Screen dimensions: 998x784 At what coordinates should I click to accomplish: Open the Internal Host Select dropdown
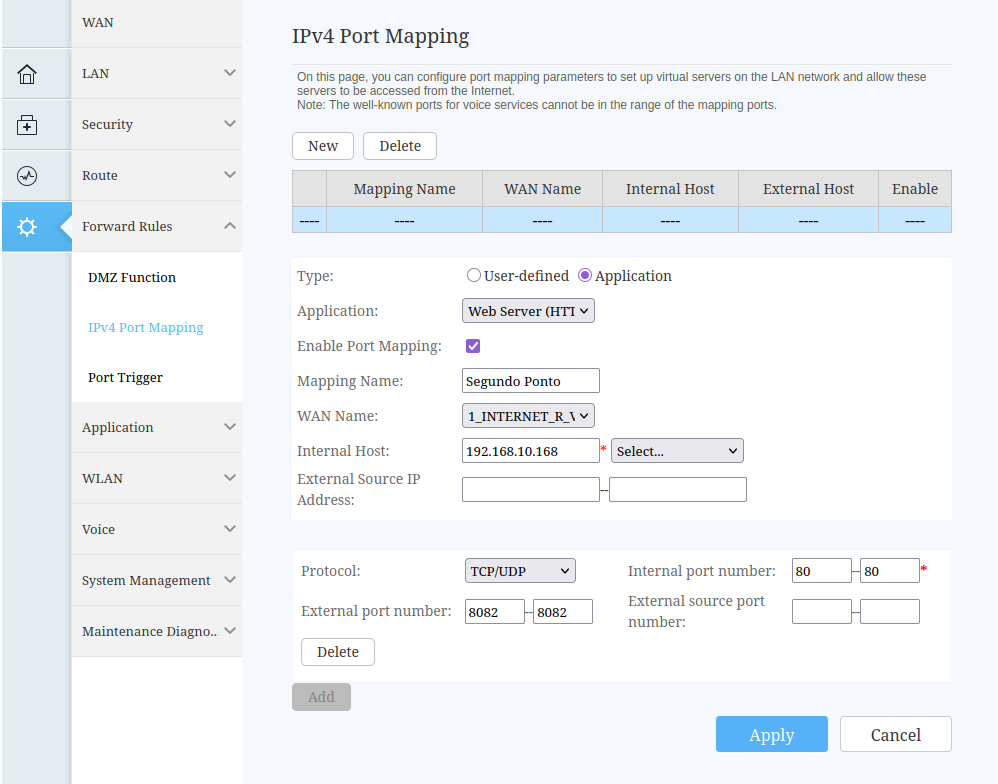[677, 451]
